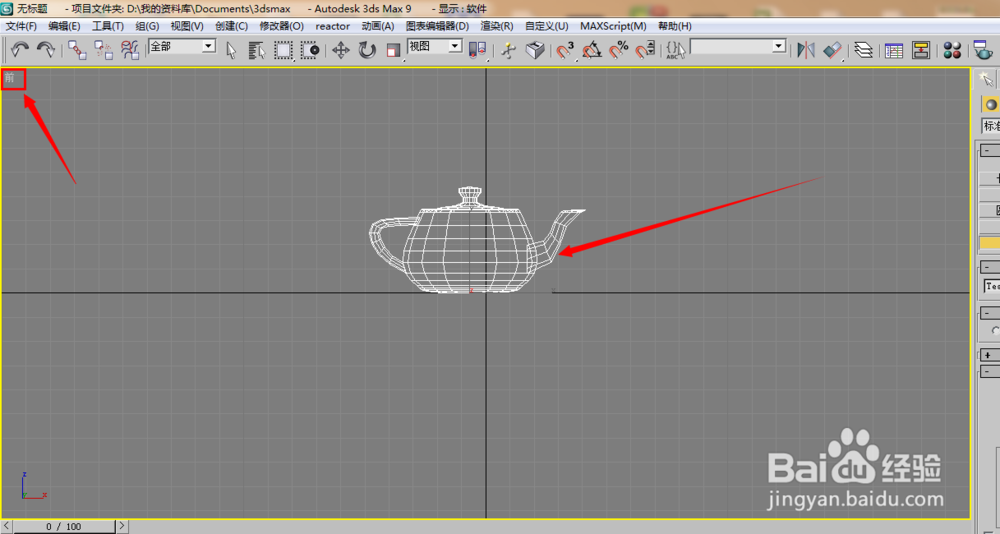Click the Select and Manipulate icon
The width and height of the screenshot is (1000, 534).
pyautogui.click(x=508, y=50)
